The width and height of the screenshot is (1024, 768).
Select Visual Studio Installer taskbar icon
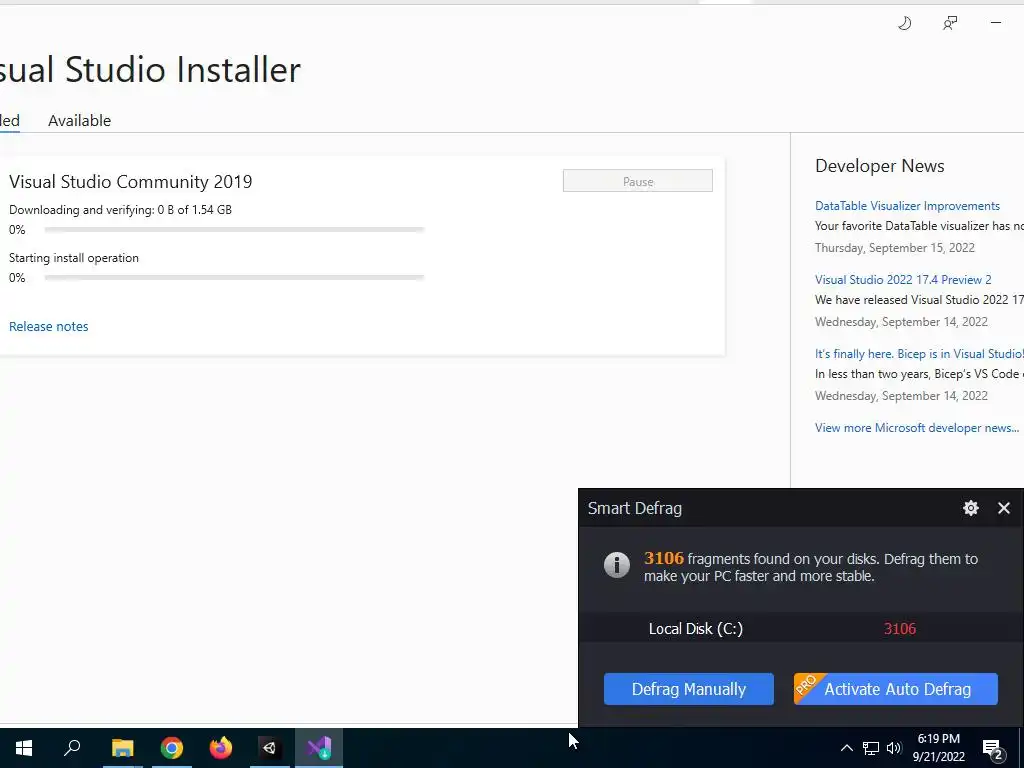pos(319,748)
